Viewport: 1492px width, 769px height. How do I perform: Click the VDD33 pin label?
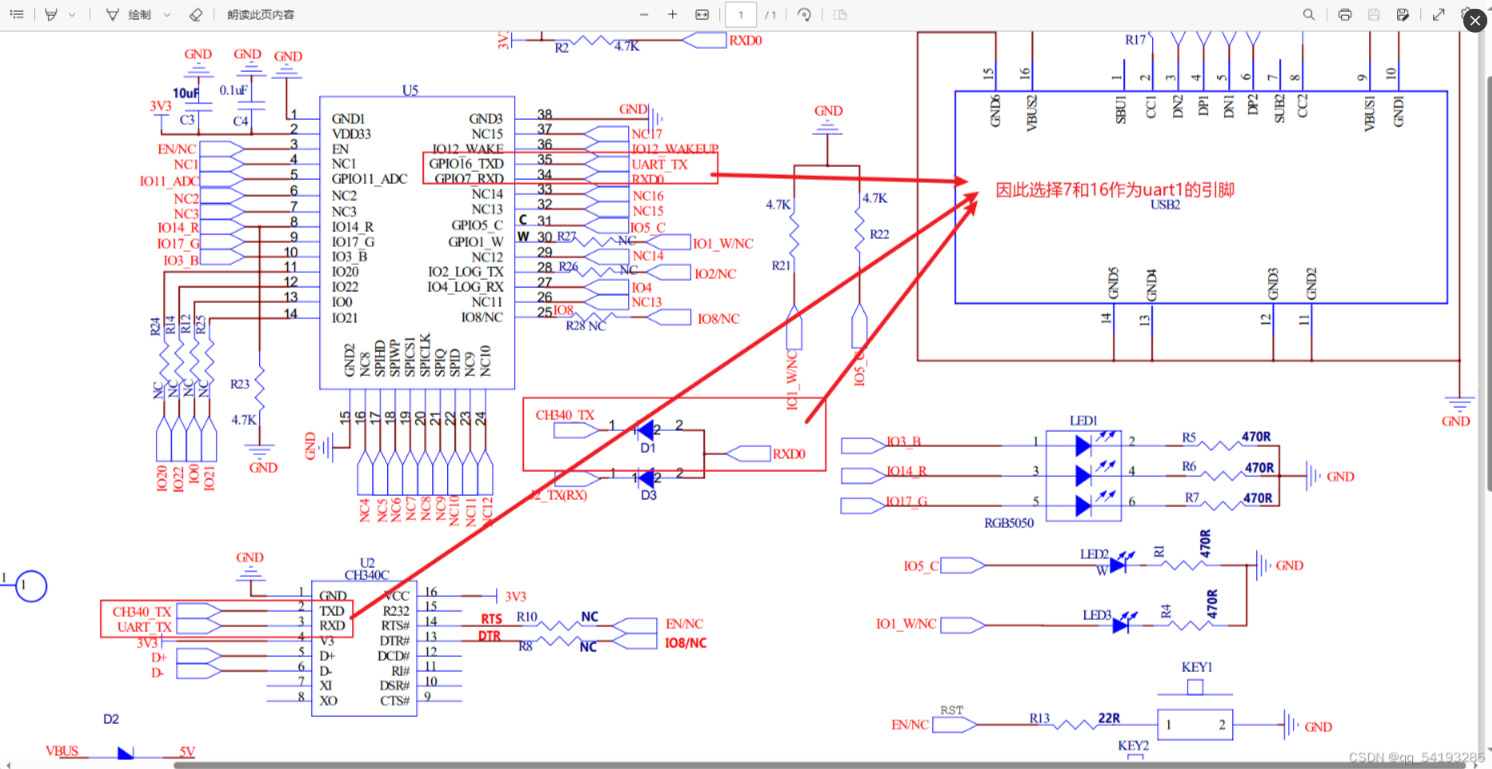(x=351, y=133)
